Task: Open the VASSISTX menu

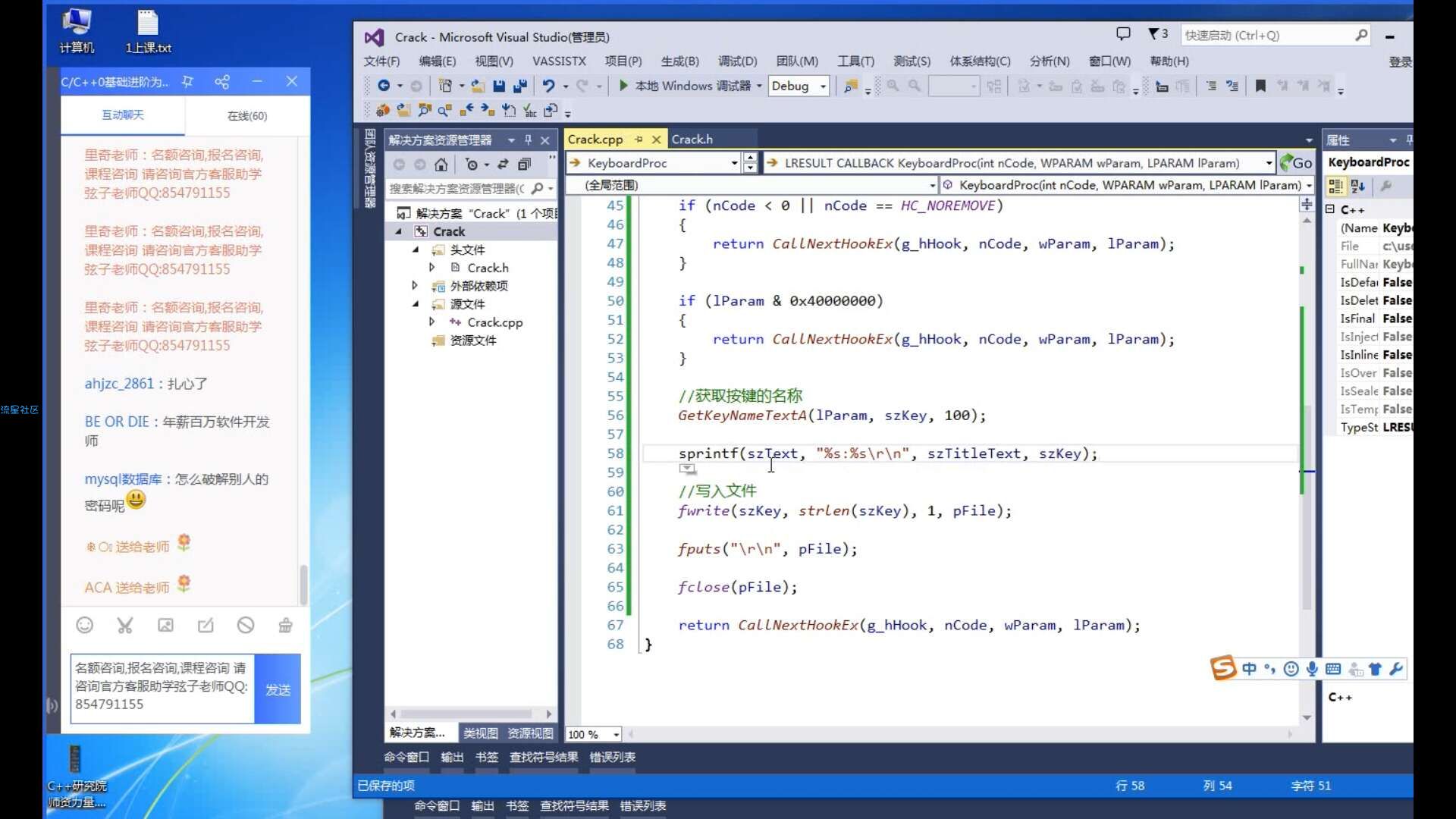Action: 559,61
